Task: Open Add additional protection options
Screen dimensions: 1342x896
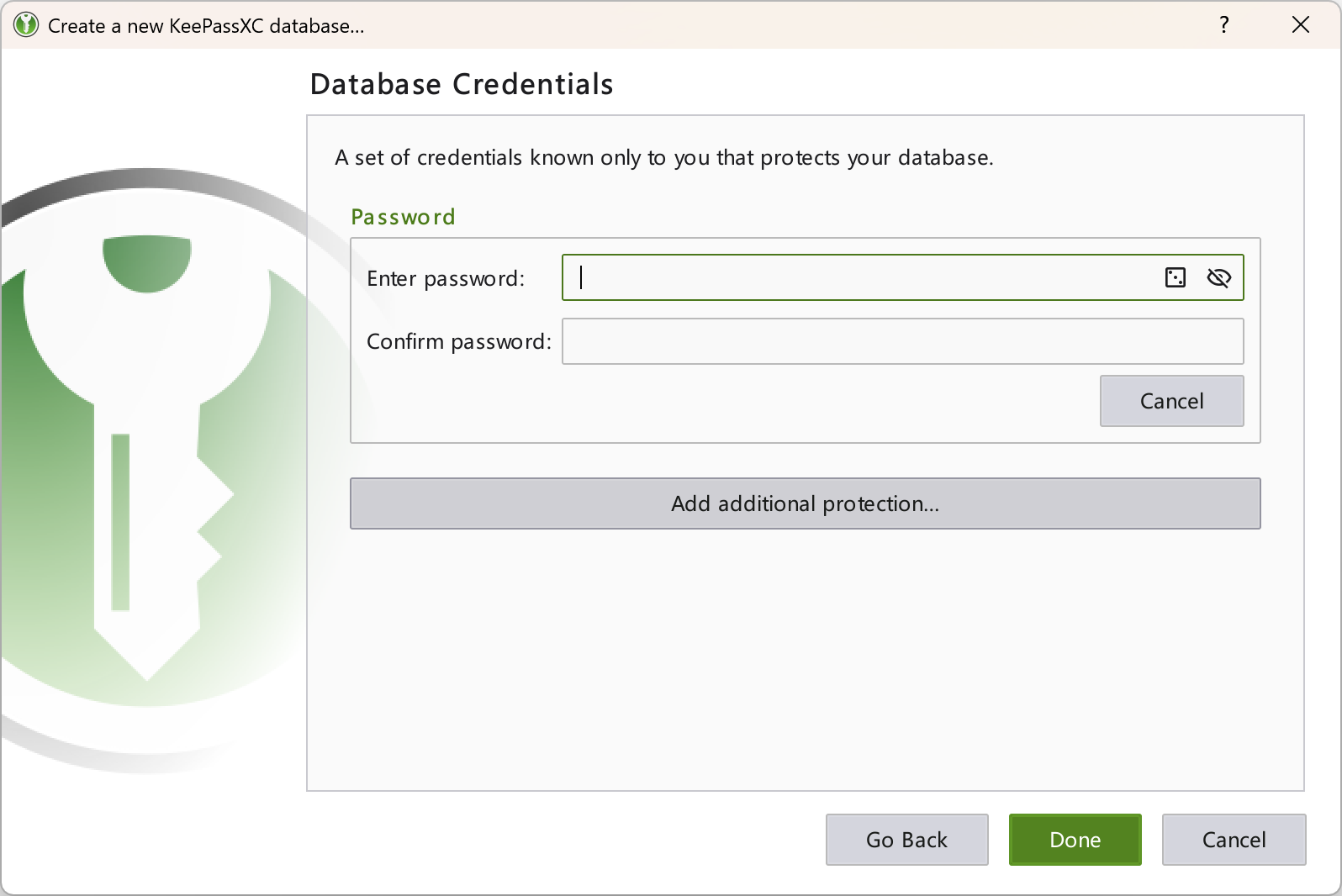Action: coord(805,503)
